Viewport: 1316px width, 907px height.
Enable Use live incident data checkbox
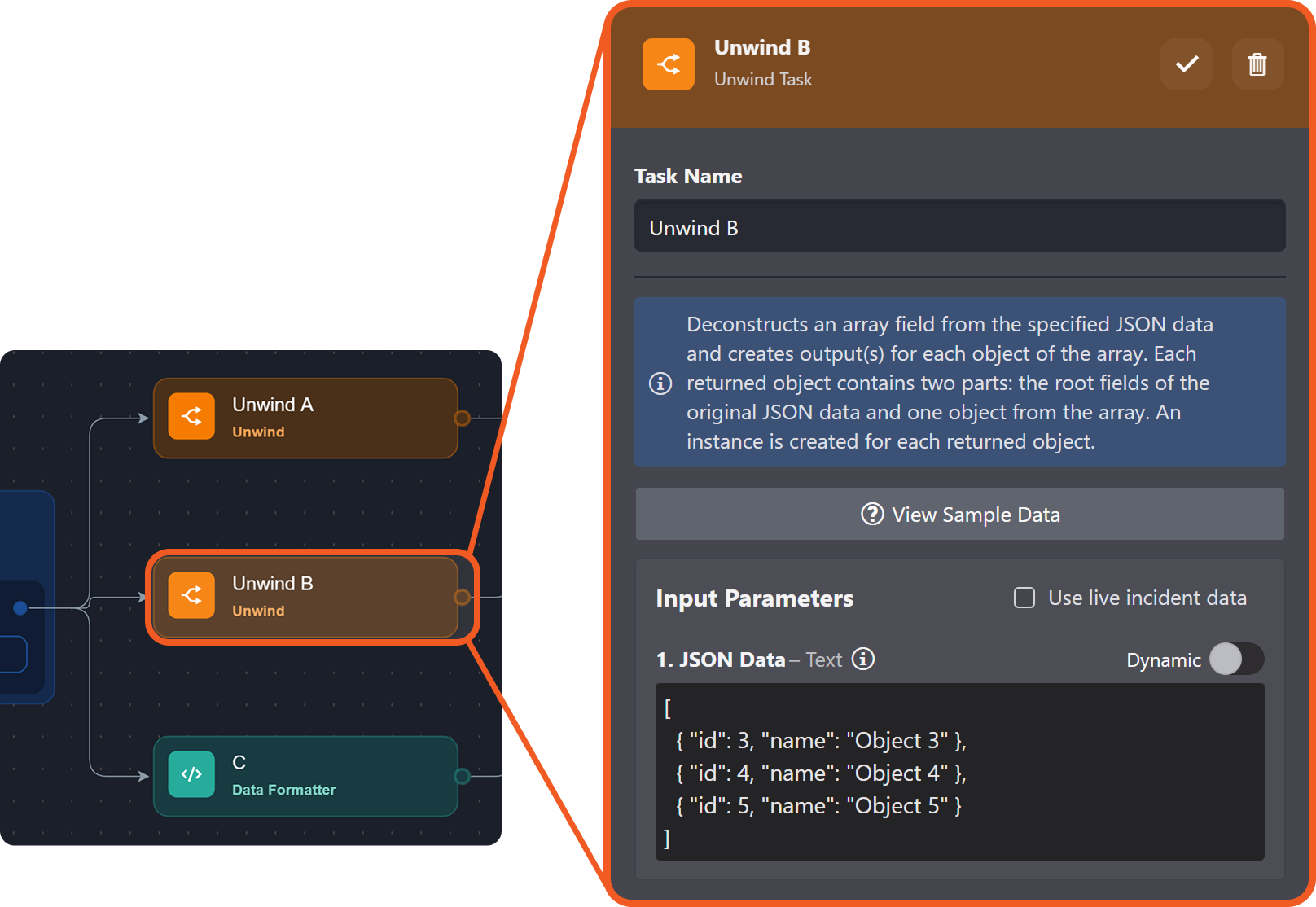pyautogui.click(x=1024, y=598)
